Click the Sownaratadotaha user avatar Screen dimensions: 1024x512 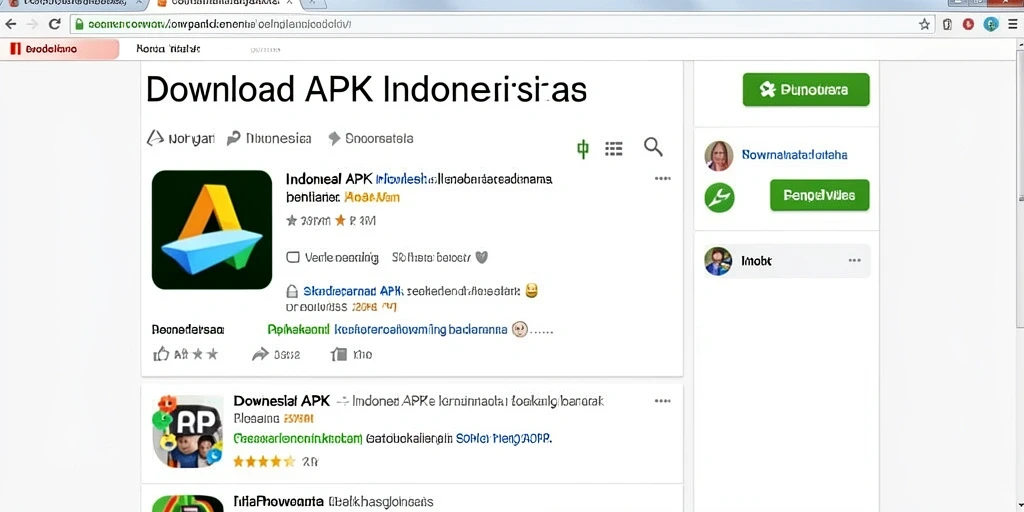[x=718, y=155]
